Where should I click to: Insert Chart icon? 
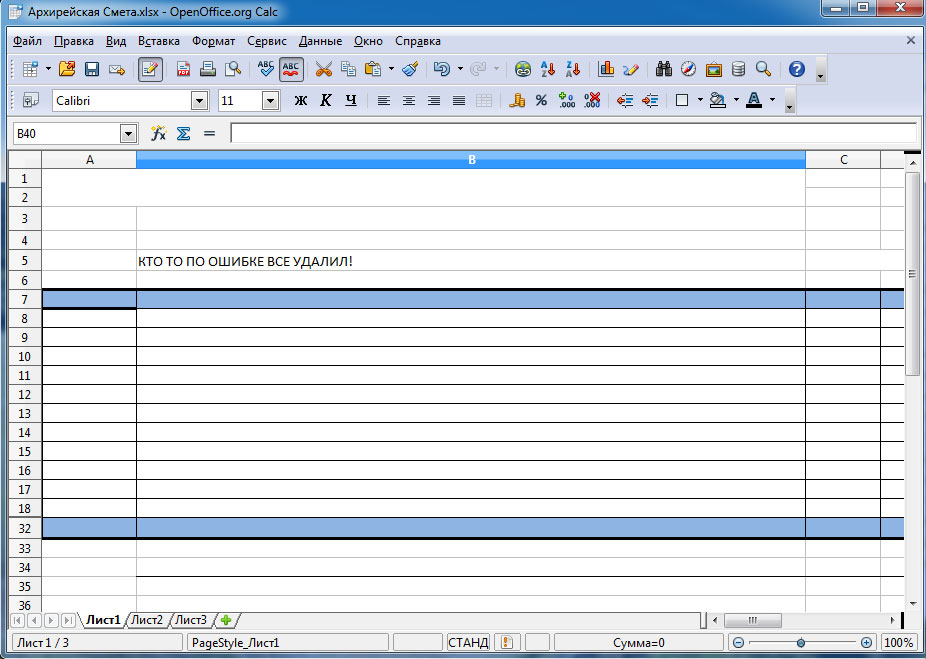pyautogui.click(x=606, y=70)
